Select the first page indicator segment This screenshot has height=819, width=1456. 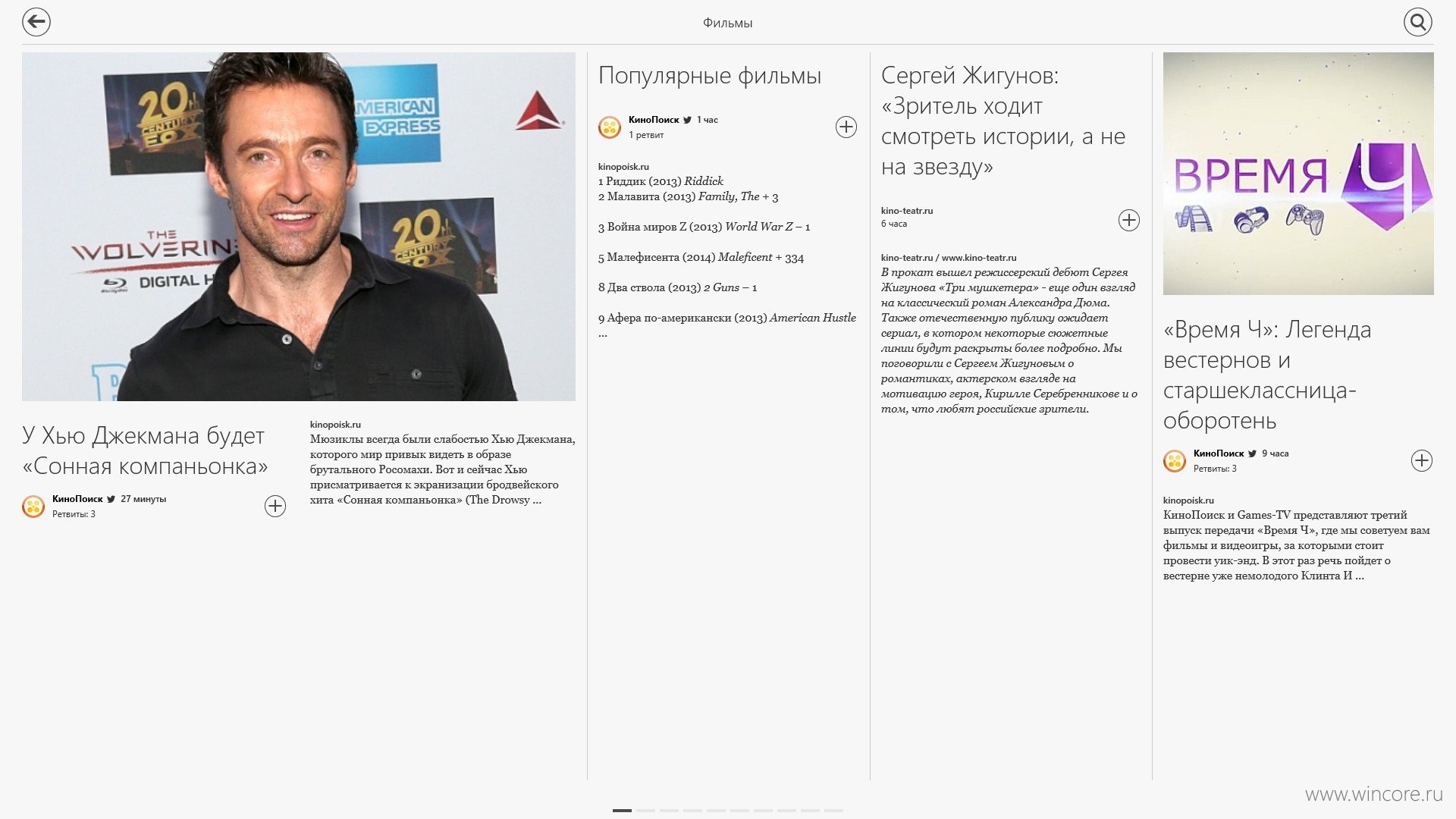coord(622,811)
